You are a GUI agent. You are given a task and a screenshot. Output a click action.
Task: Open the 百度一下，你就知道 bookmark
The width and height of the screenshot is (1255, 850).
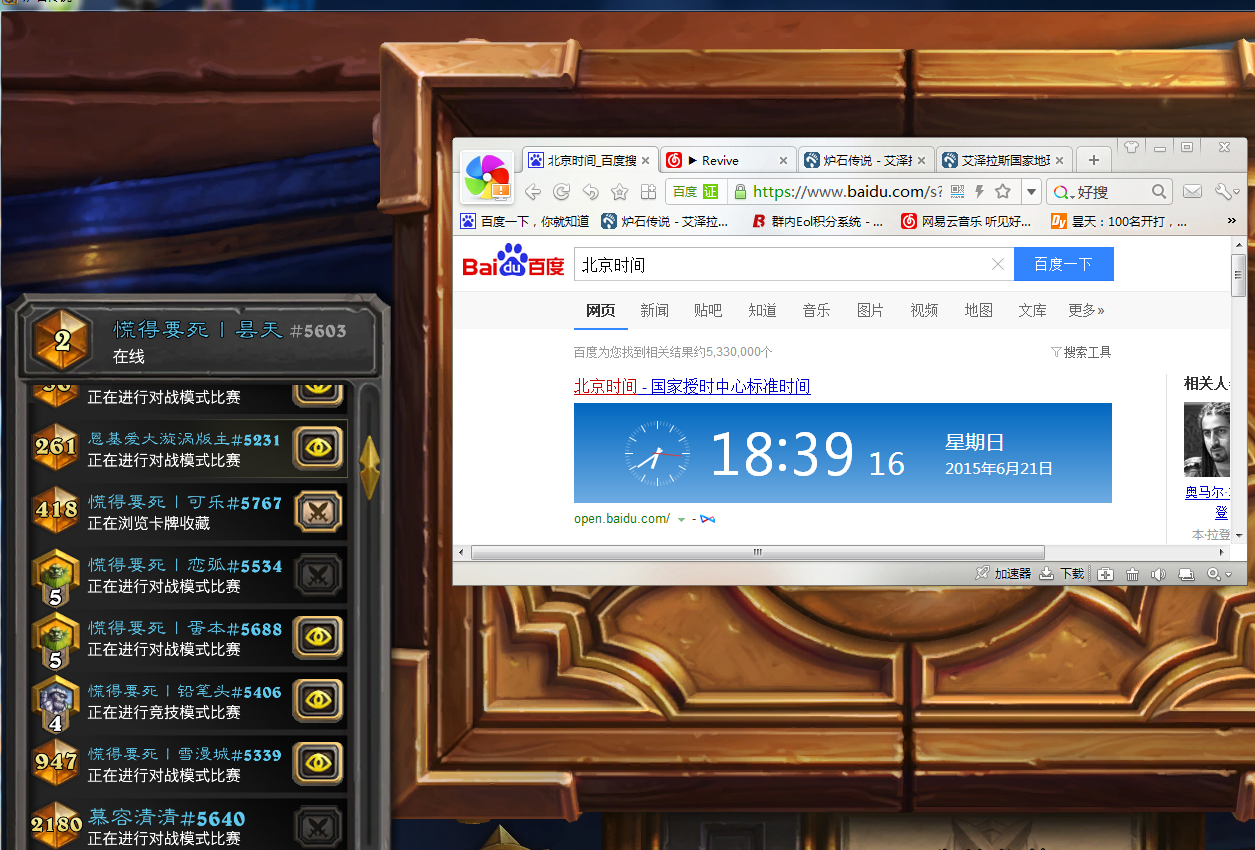[524, 221]
